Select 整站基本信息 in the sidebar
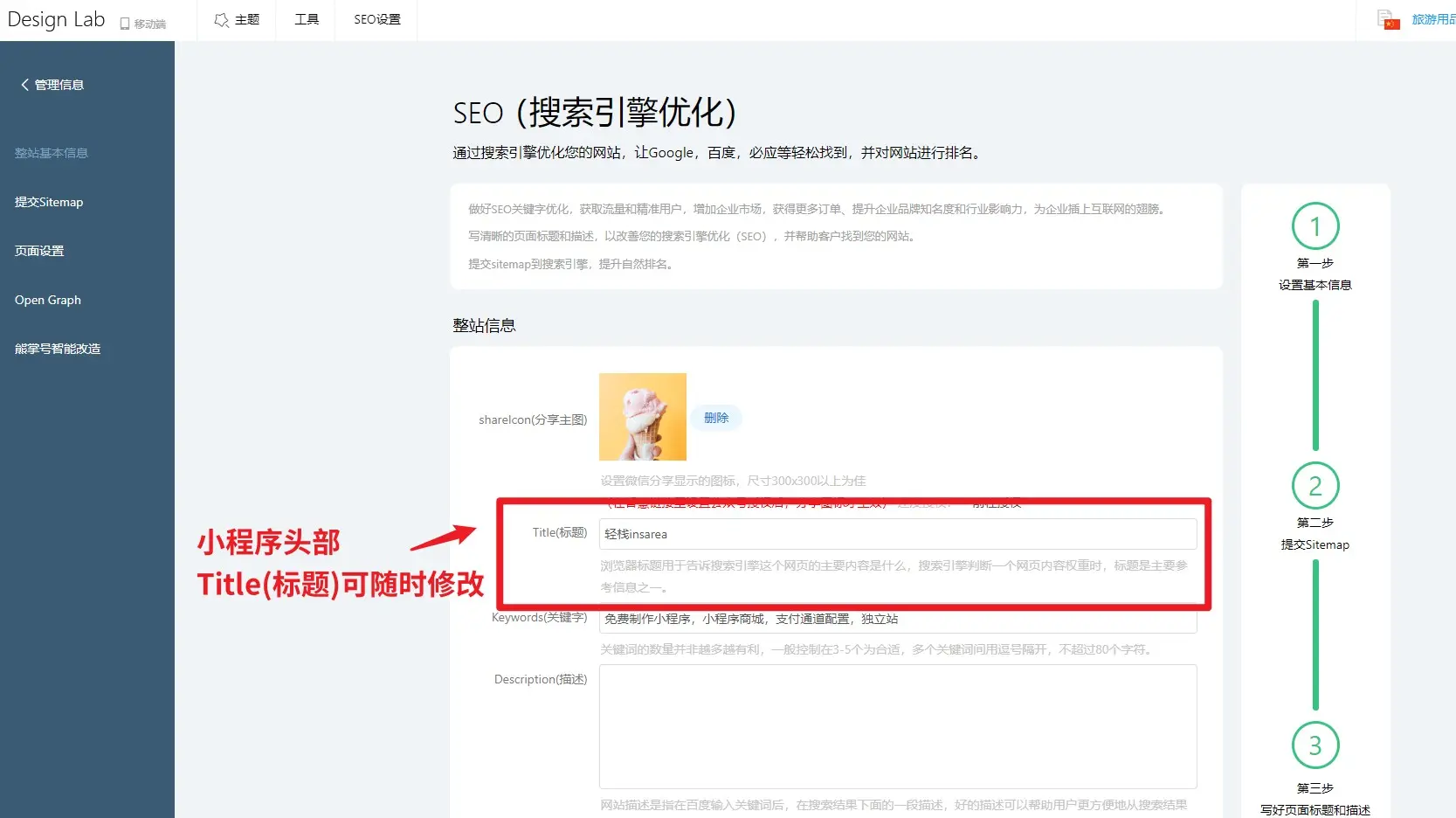 (52, 153)
